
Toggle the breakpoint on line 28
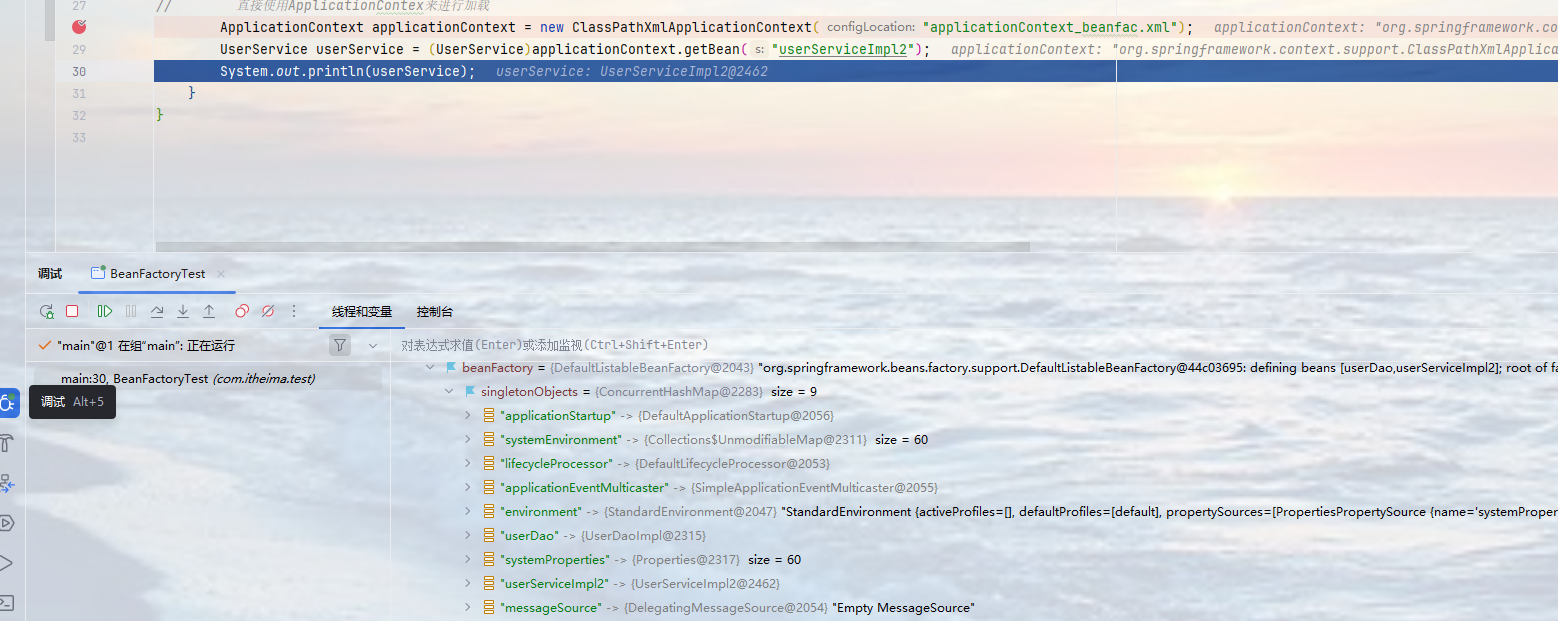point(79,27)
